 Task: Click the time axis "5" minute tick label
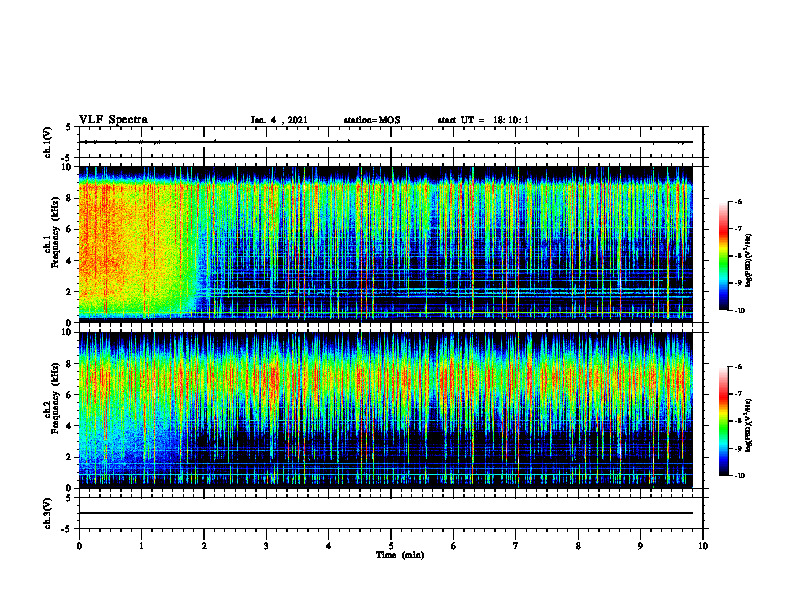[x=391, y=546]
